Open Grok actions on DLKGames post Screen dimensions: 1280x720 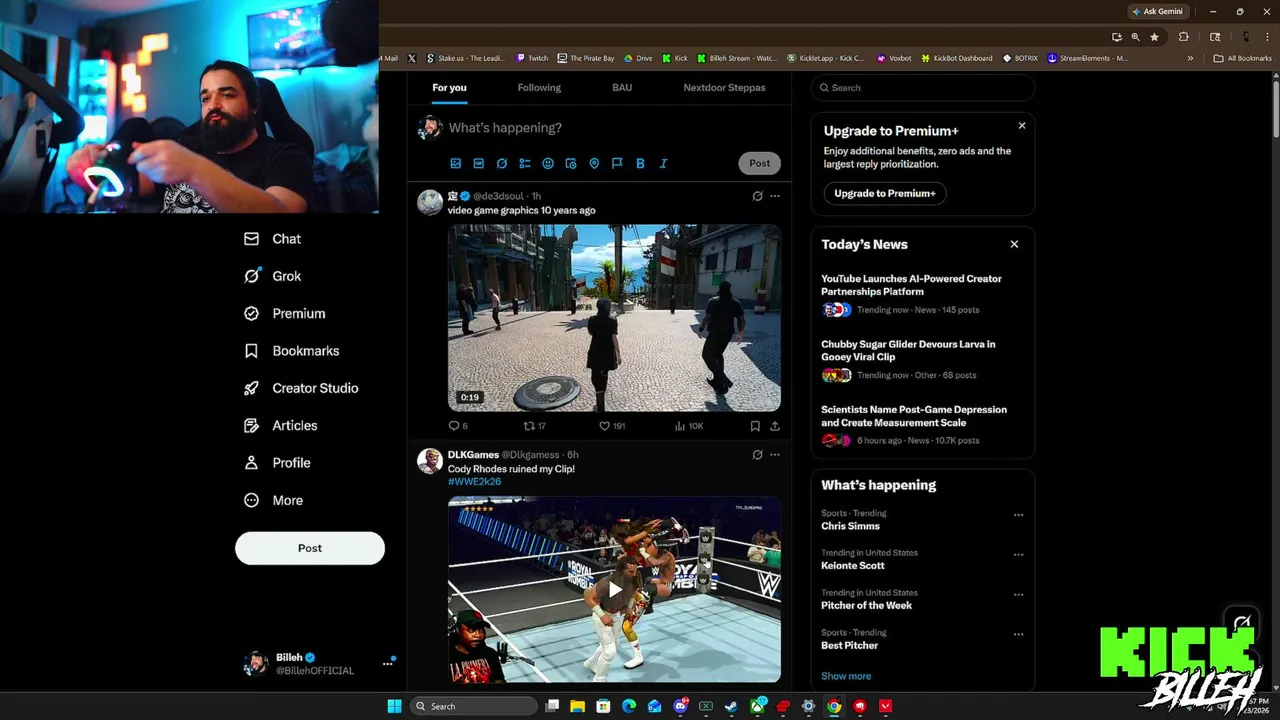click(757, 455)
